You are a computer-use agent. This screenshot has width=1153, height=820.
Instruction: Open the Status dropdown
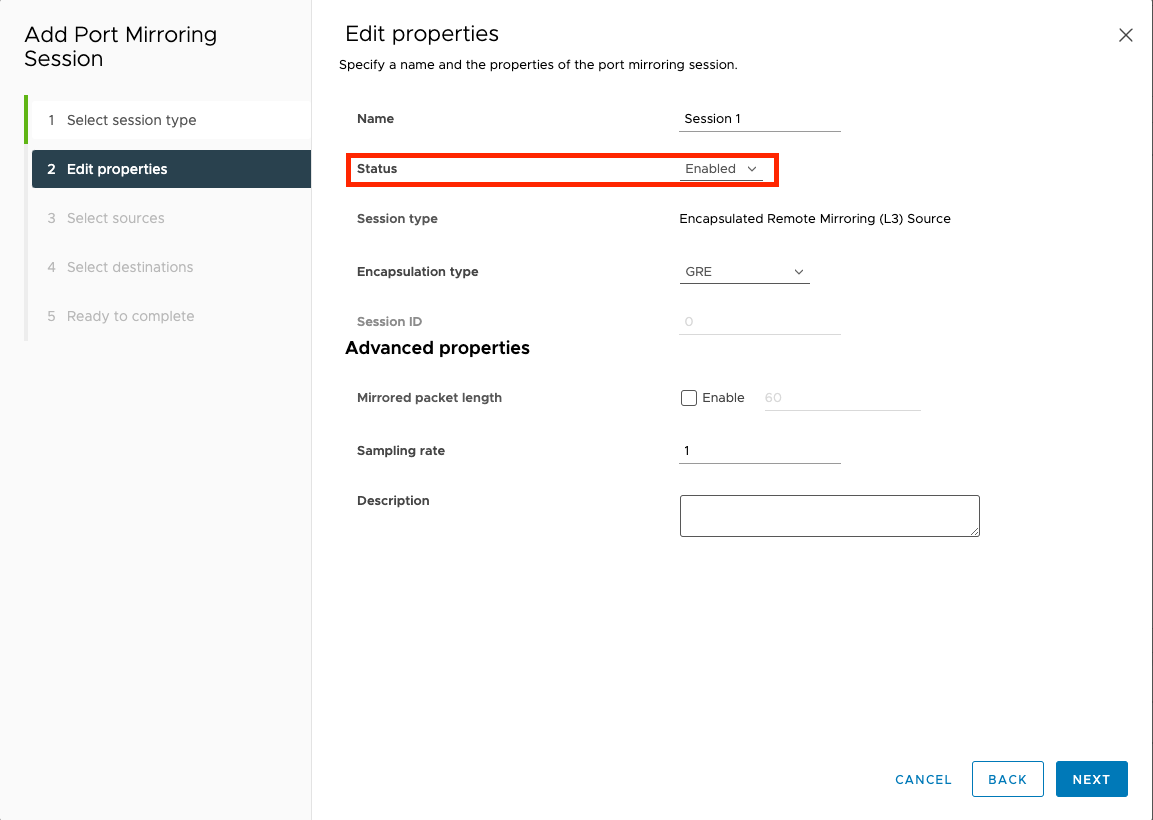click(719, 168)
